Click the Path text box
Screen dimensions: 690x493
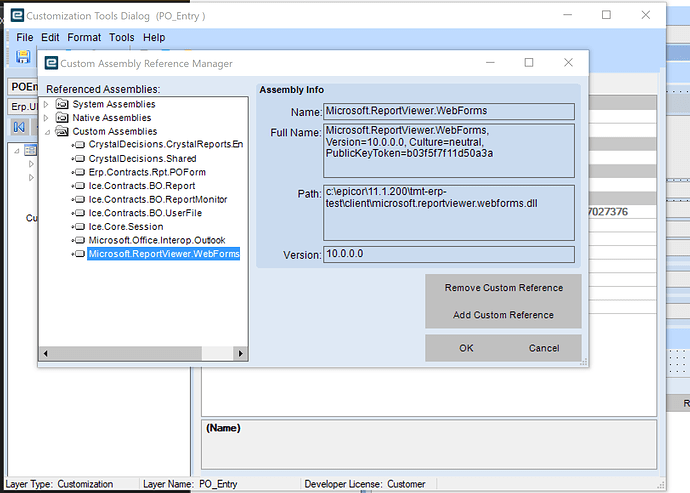coord(449,213)
